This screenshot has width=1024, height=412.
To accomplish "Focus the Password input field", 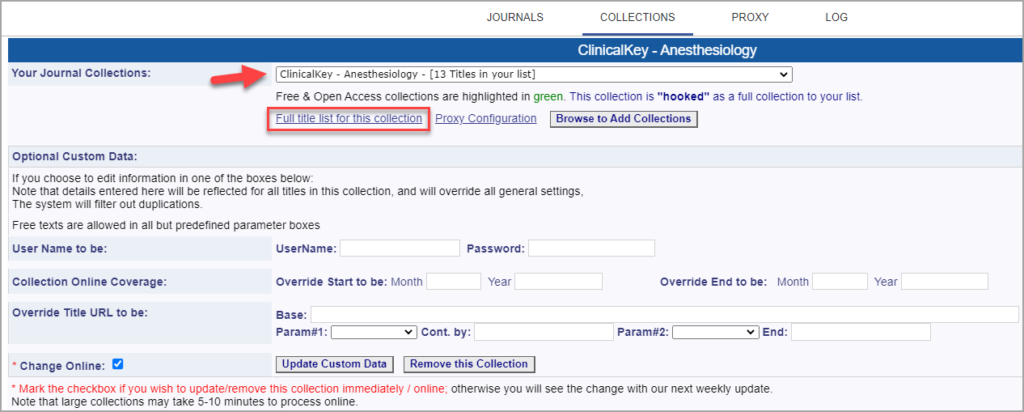I will 591,248.
